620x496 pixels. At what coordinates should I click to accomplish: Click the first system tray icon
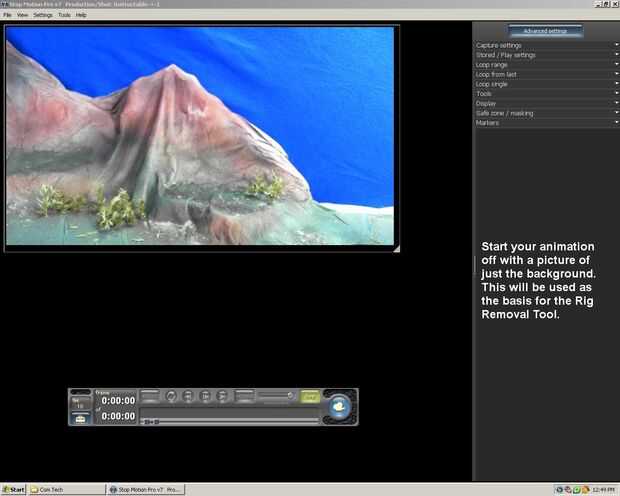click(560, 490)
